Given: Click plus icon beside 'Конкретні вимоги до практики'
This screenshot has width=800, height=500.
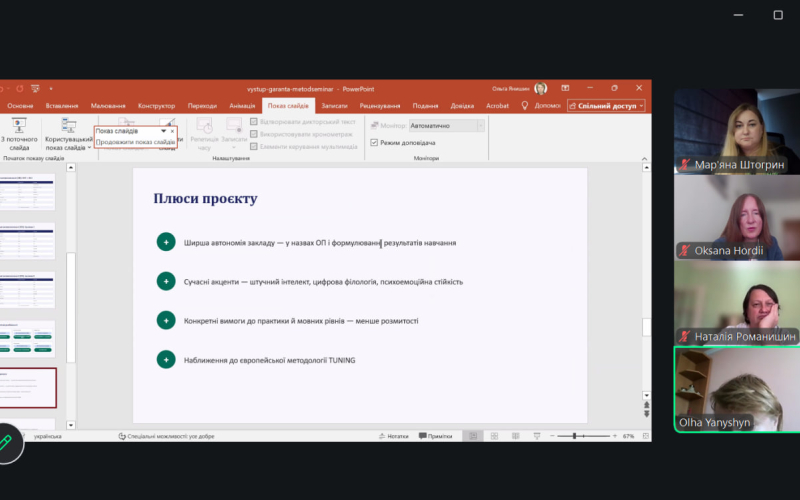Looking at the screenshot, I should pyautogui.click(x=166, y=320).
